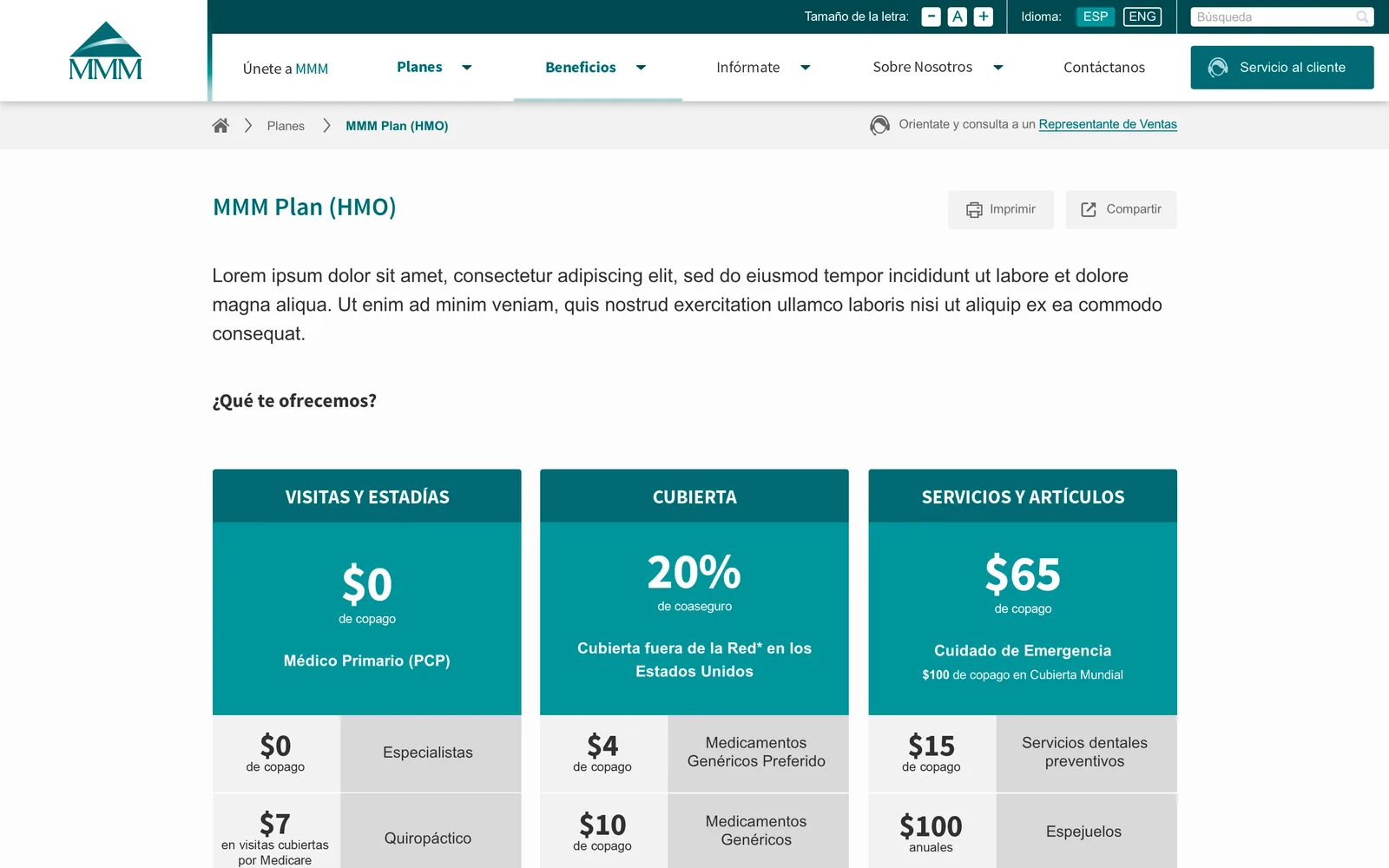Open the Planes menu label
1389x868 pixels.
pyautogui.click(x=419, y=67)
